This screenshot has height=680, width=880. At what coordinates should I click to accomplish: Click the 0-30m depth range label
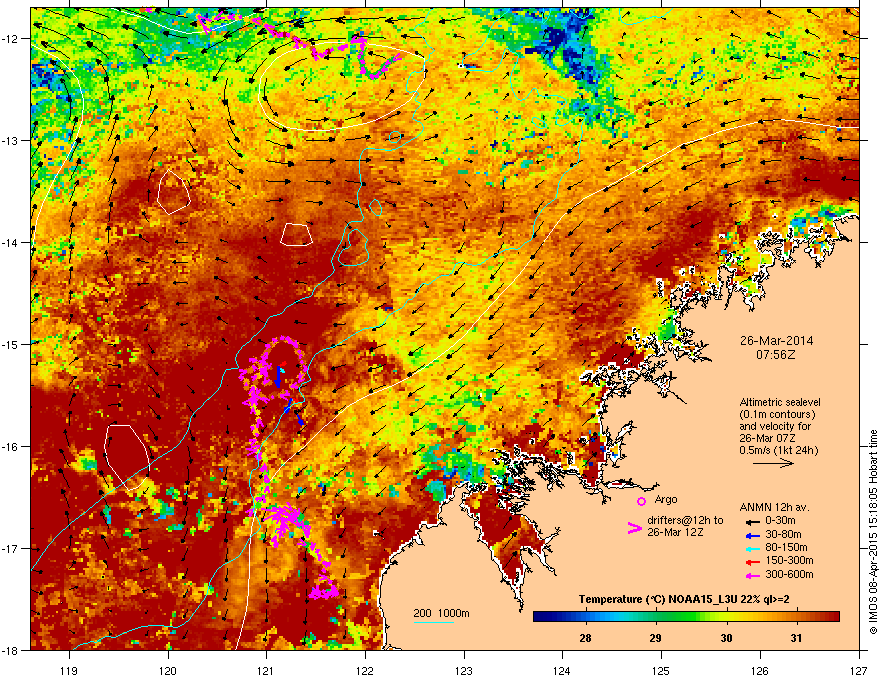[780, 521]
